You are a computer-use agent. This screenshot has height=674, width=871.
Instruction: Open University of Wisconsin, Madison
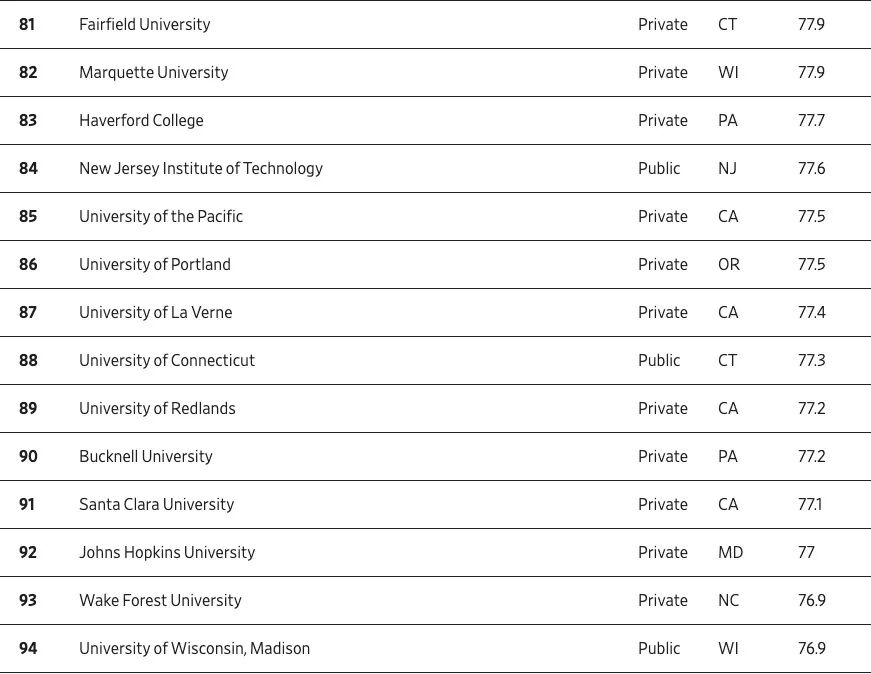click(x=195, y=648)
